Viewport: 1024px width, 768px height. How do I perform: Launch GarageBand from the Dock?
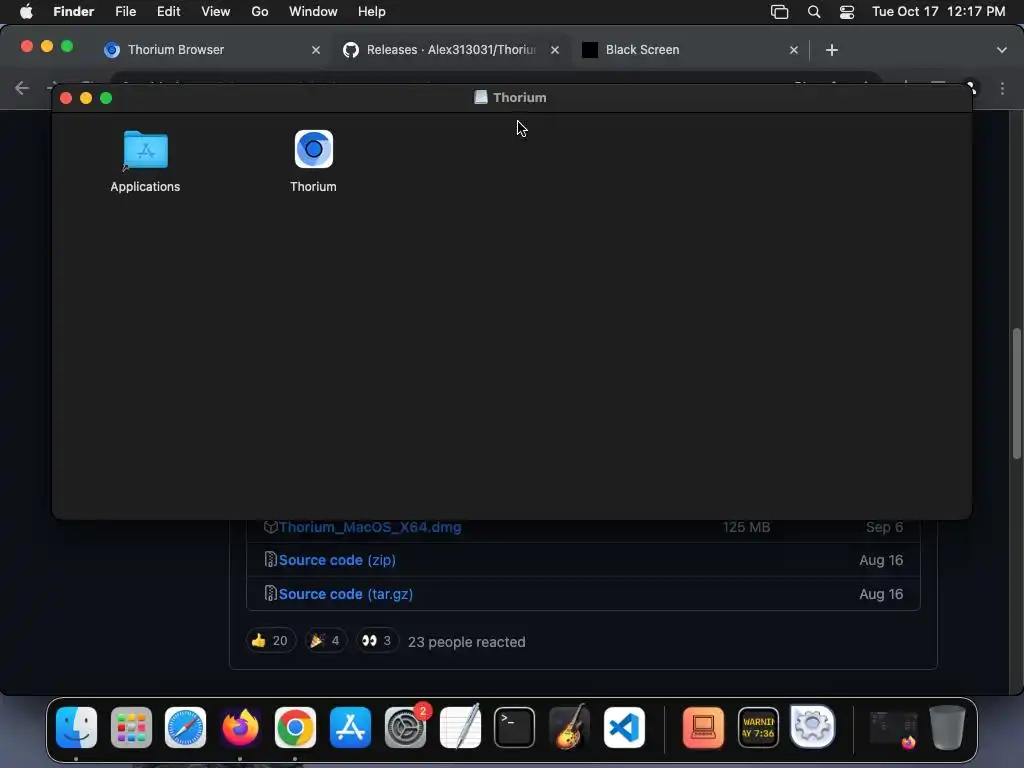pos(569,728)
